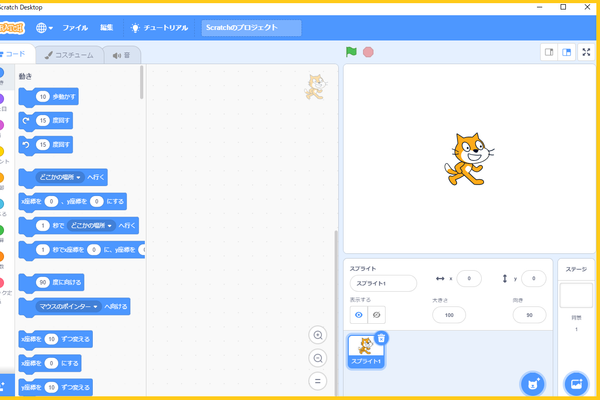Reset workspace zoom with equals icon

click(318, 381)
